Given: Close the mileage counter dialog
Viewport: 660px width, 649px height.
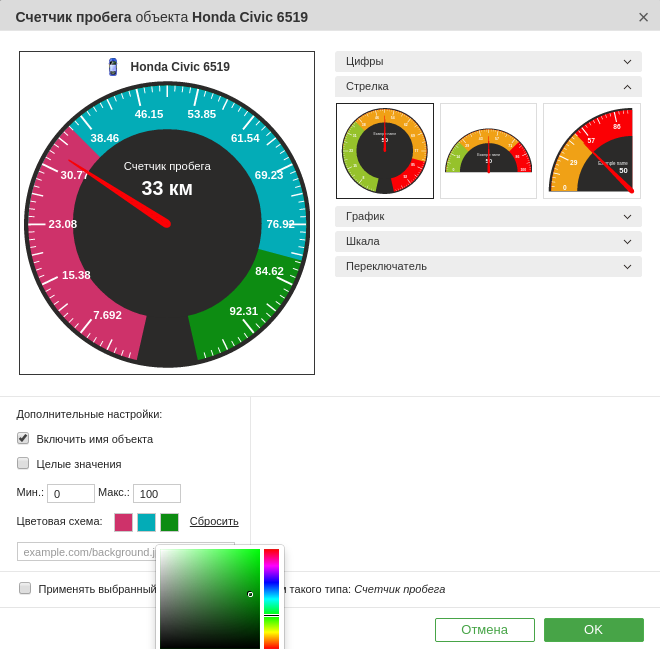Looking at the screenshot, I should 643,17.
